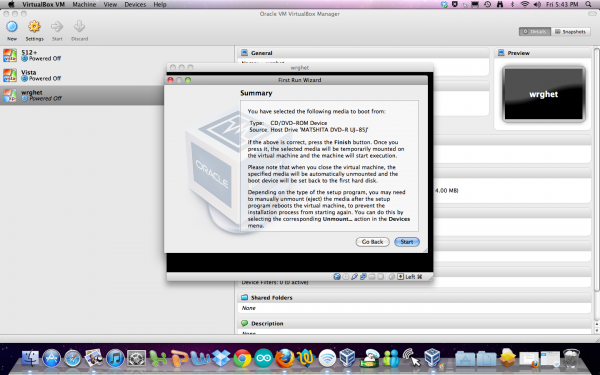
Task: Open Firefox from the Dock
Action: tap(285, 359)
